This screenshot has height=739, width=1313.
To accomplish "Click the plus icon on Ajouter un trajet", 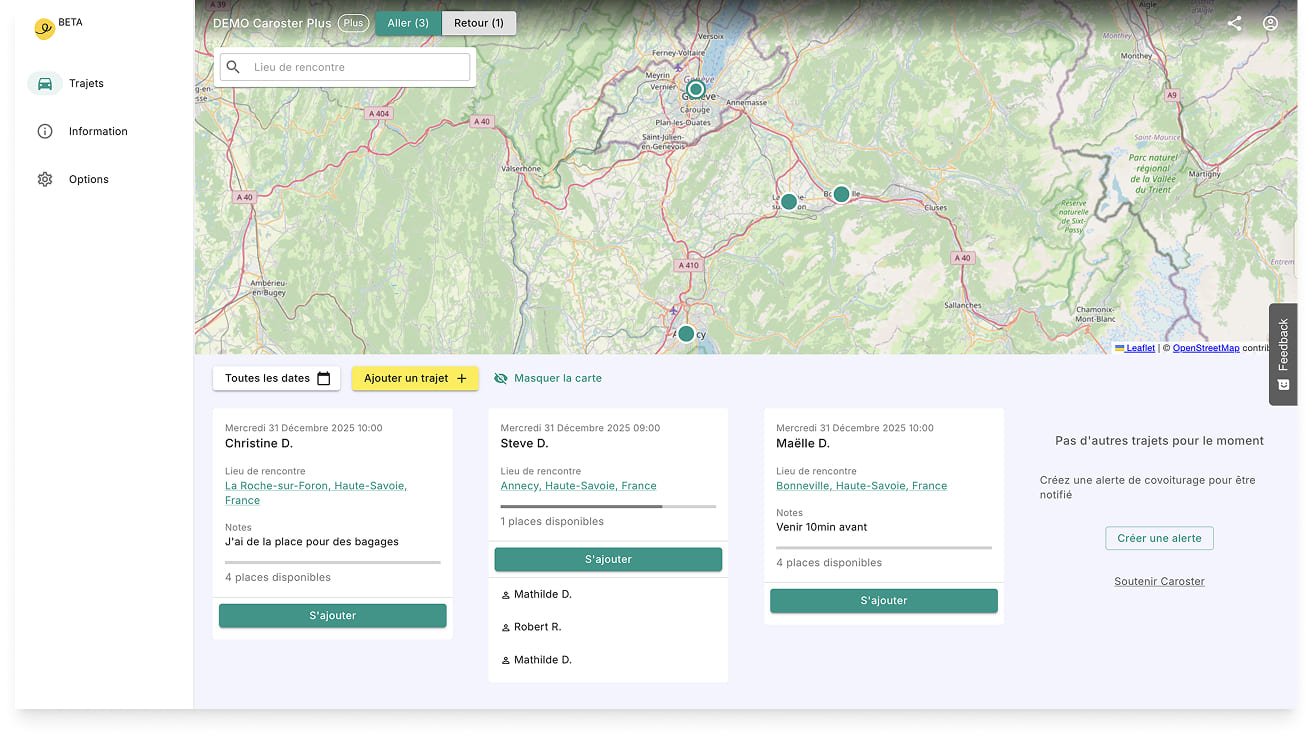I will point(461,379).
